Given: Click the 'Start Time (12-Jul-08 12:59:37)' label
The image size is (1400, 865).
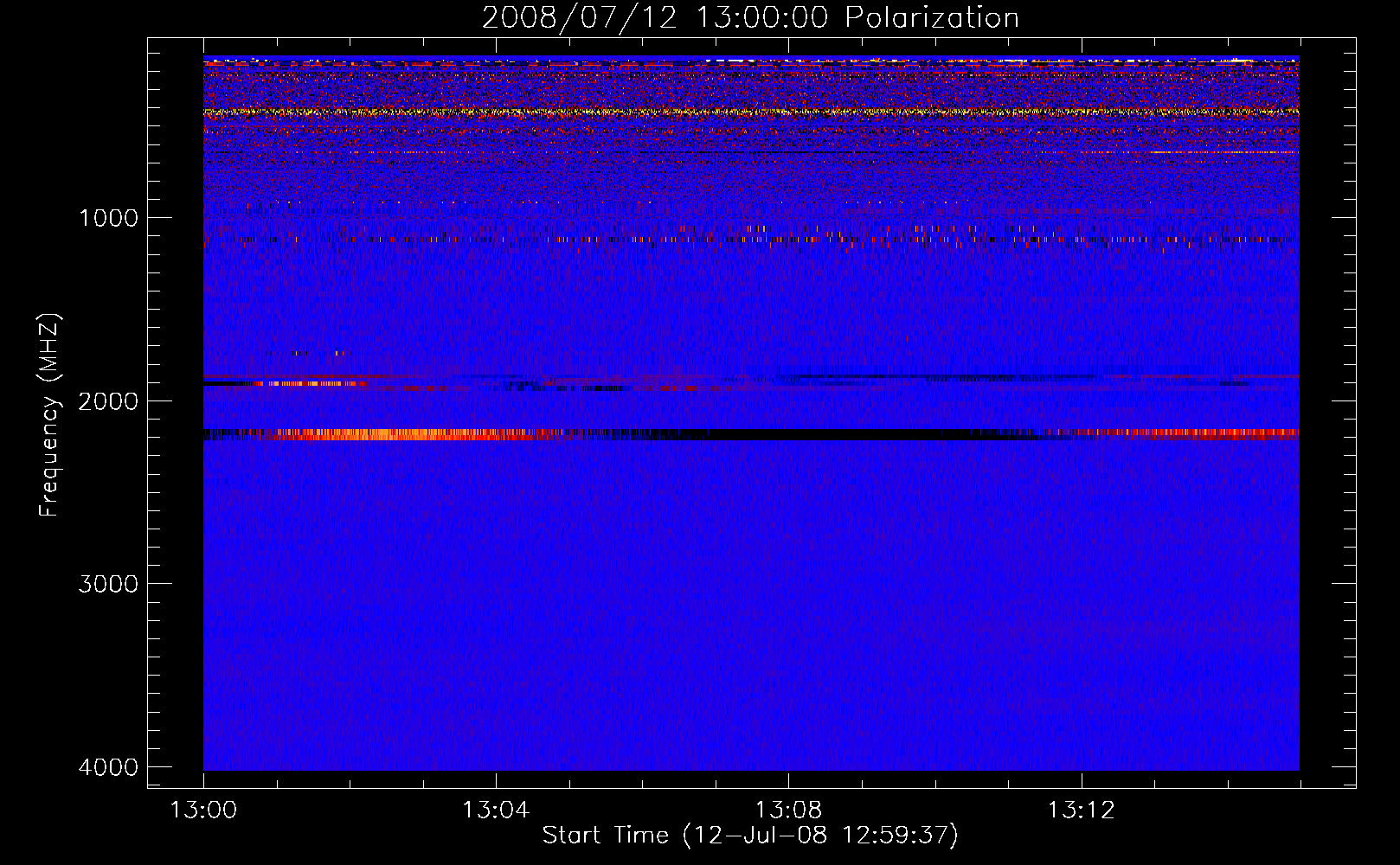Looking at the screenshot, I should point(750,836).
